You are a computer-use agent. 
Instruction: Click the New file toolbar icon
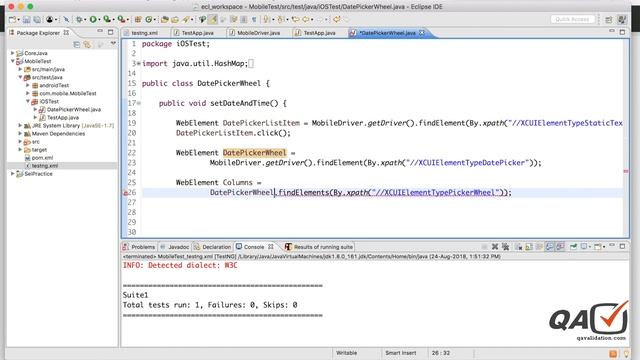(12, 19)
